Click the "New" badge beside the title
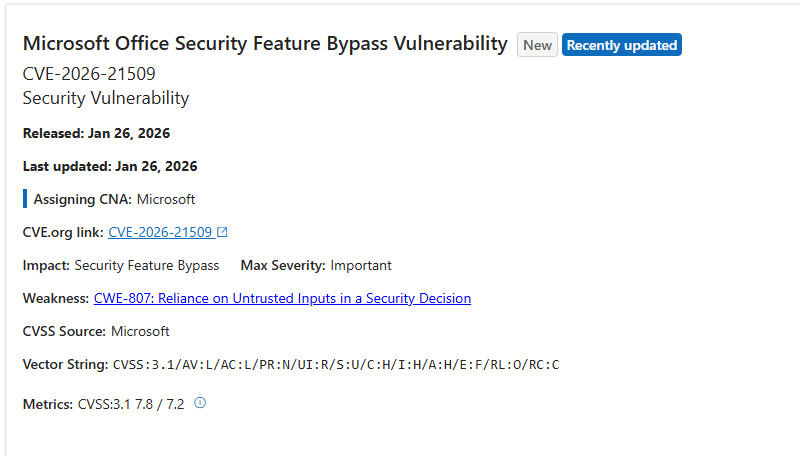Viewport: 800px width, 456px height. tap(537, 45)
